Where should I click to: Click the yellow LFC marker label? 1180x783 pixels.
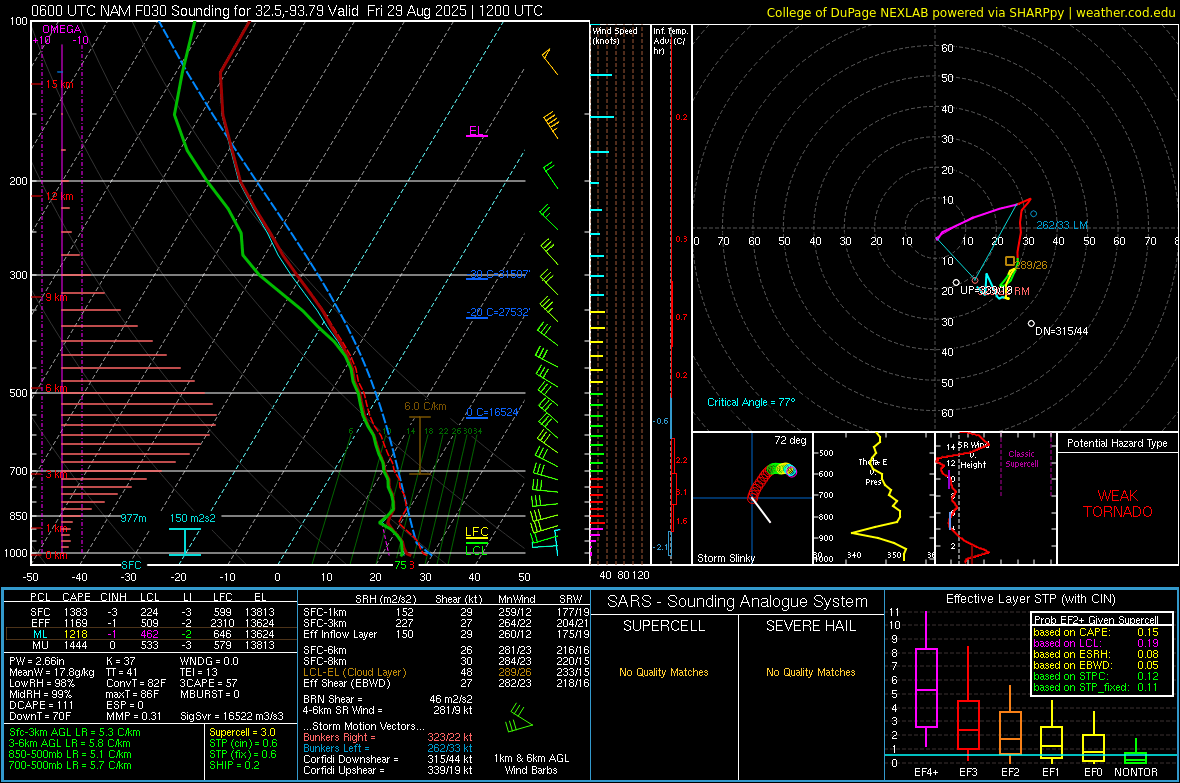(x=476, y=532)
